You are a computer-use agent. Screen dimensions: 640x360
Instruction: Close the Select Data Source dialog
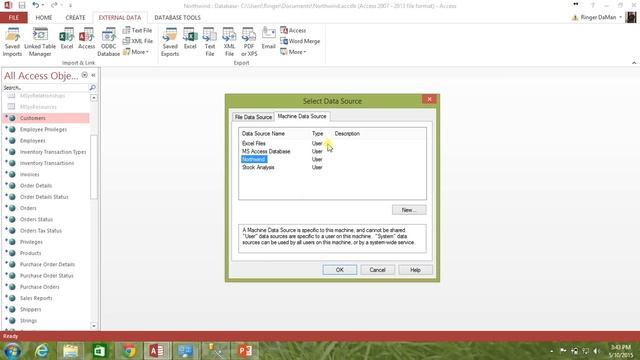click(x=429, y=99)
